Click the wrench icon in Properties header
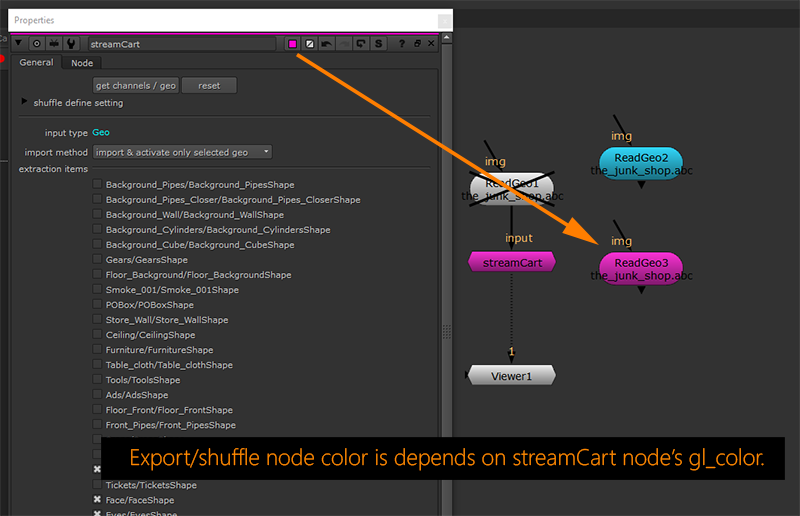The image size is (800, 516). click(71, 44)
